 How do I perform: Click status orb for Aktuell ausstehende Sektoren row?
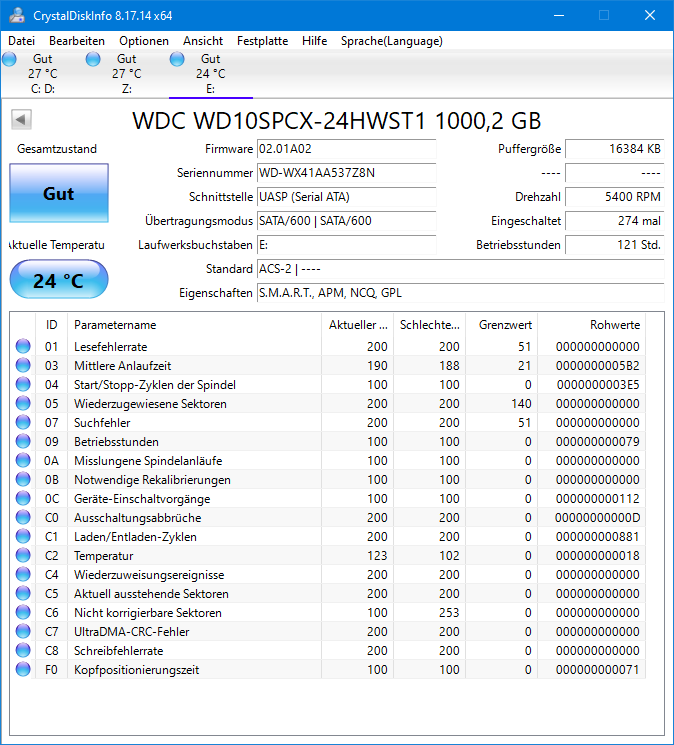click(x=23, y=593)
